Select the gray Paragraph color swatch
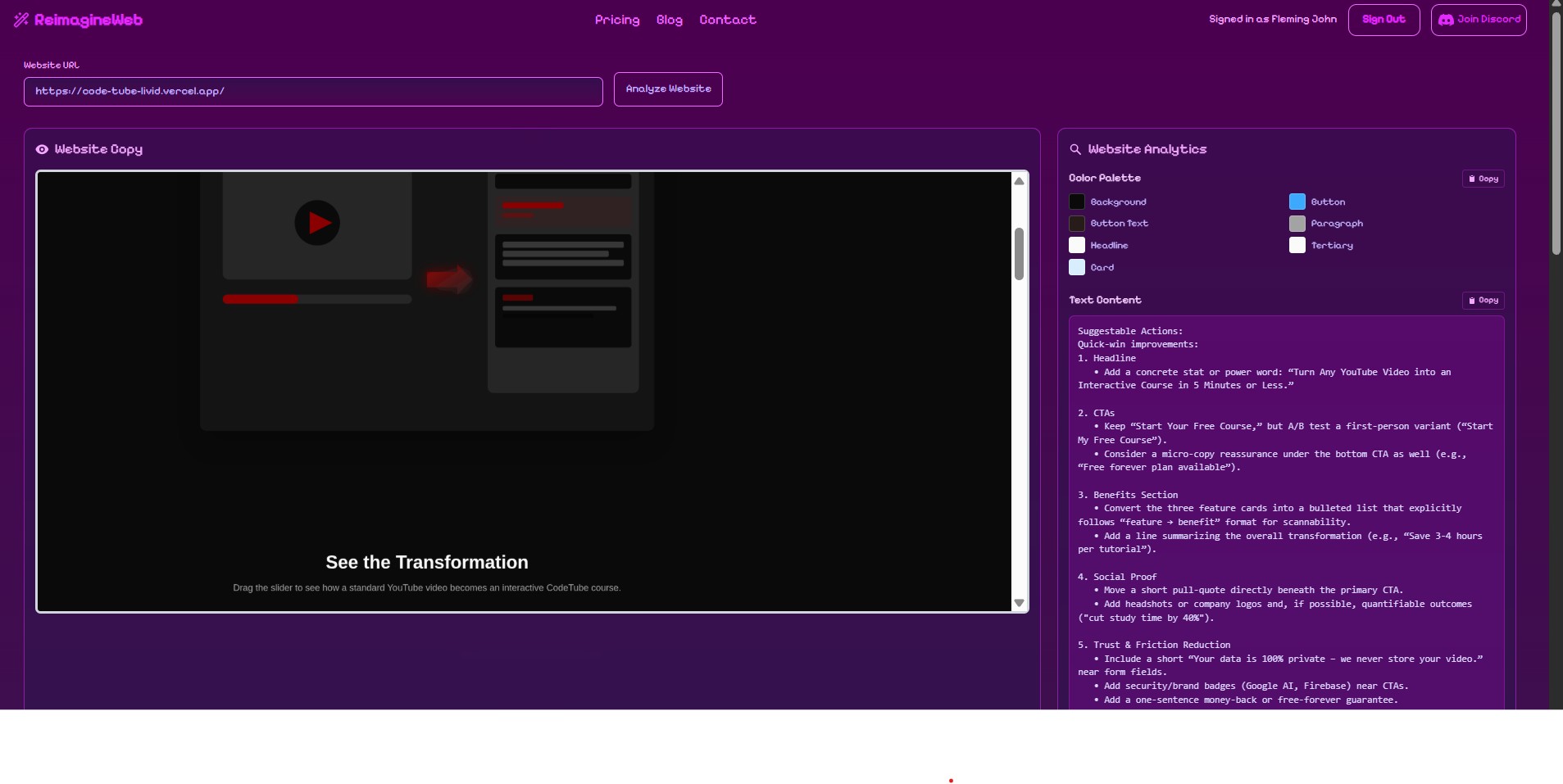 (1297, 224)
